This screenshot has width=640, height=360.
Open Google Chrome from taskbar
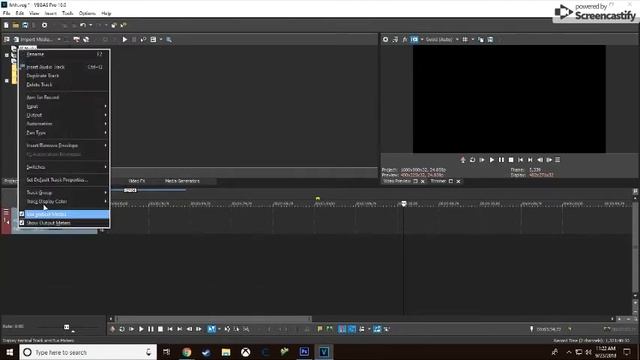pos(187,352)
